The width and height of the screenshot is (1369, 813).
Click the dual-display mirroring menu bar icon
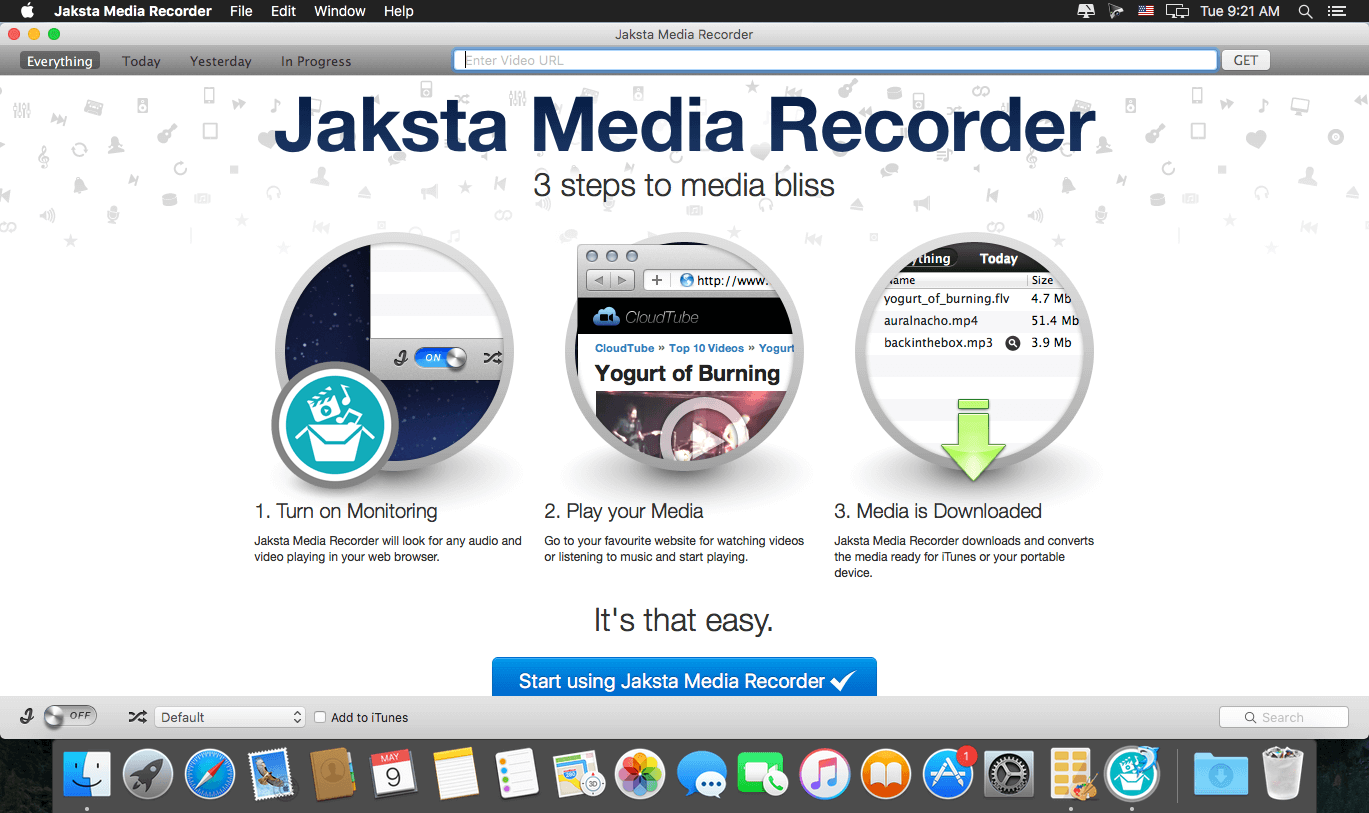1177,11
